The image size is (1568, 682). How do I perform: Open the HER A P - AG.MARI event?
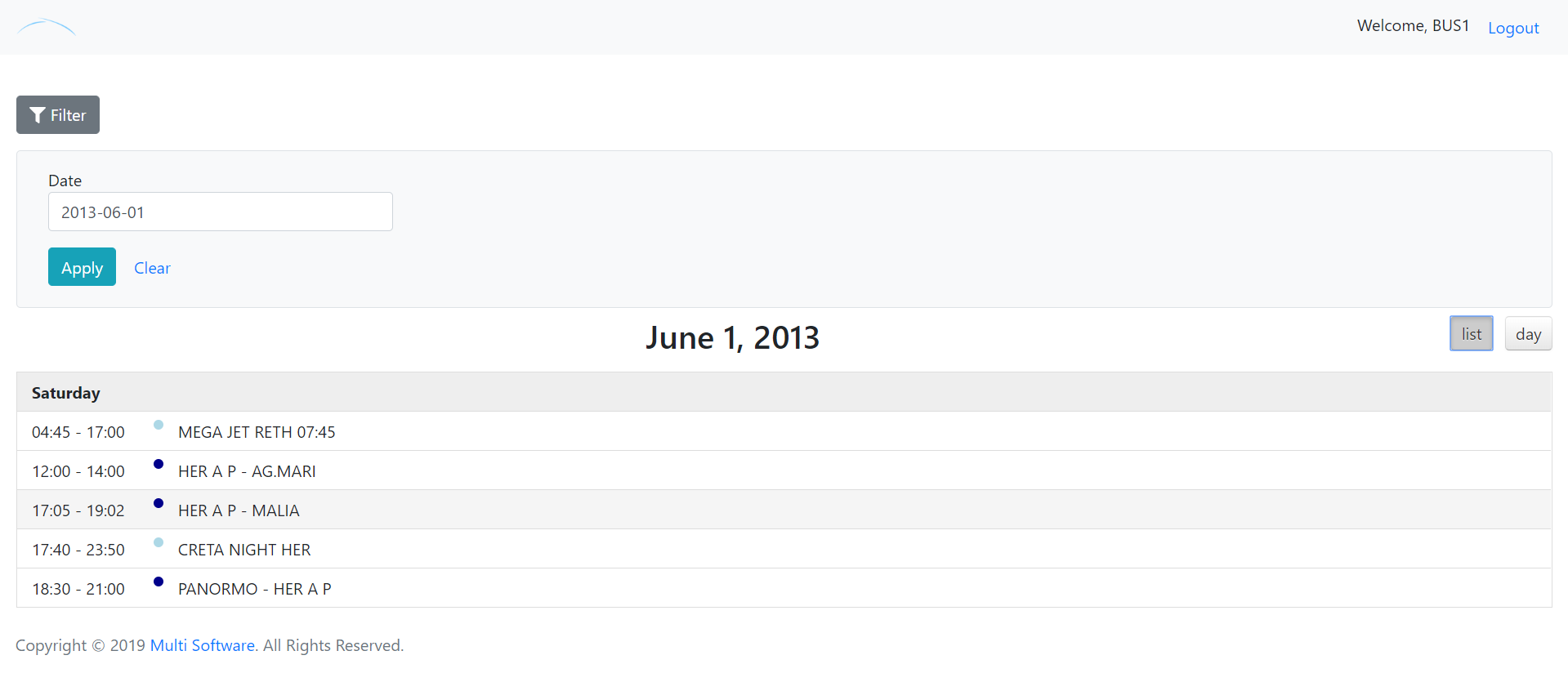[247, 471]
